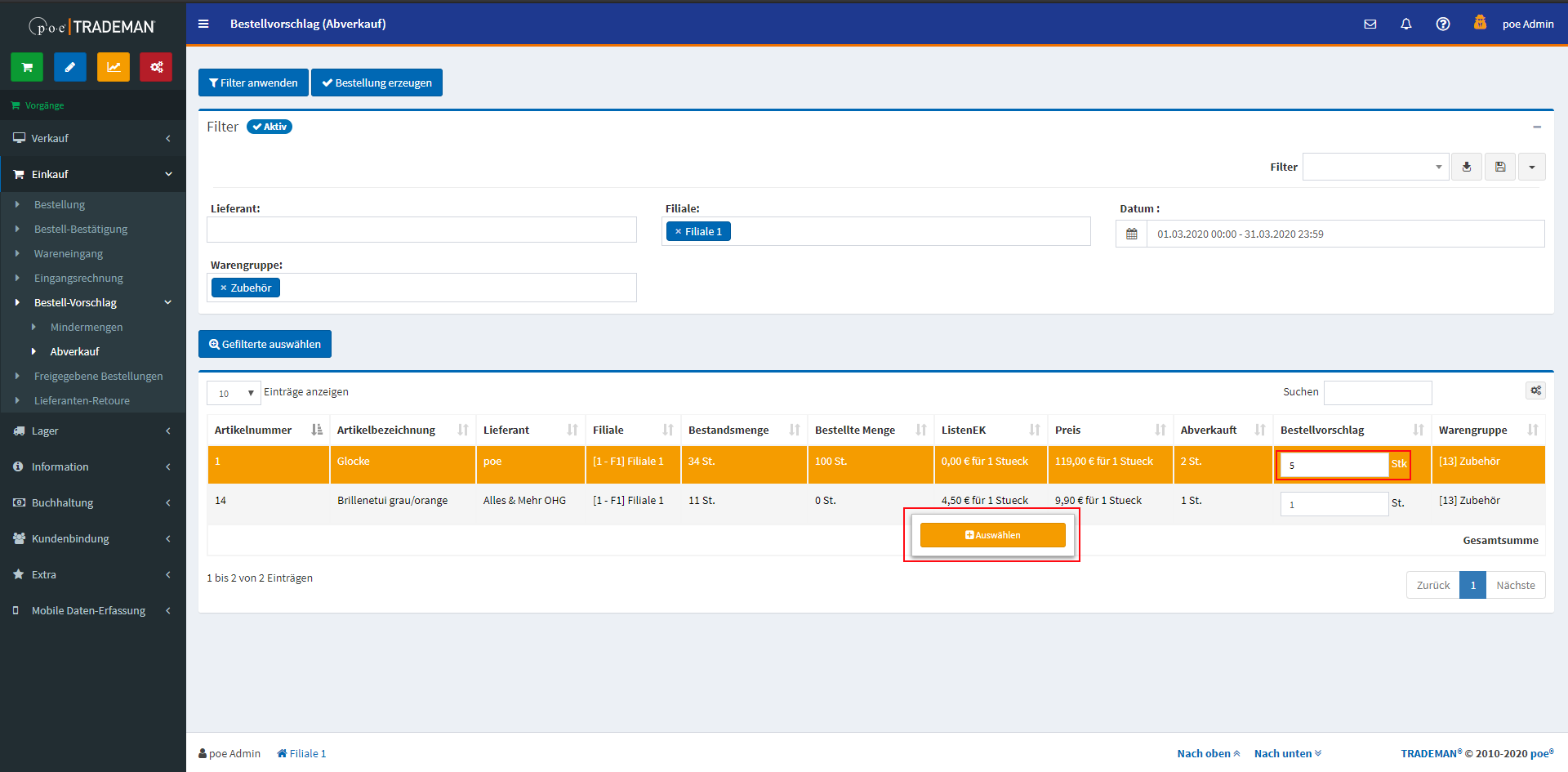Open the orange chart statistics shortcut
The width and height of the screenshot is (1568, 772).
(114, 67)
